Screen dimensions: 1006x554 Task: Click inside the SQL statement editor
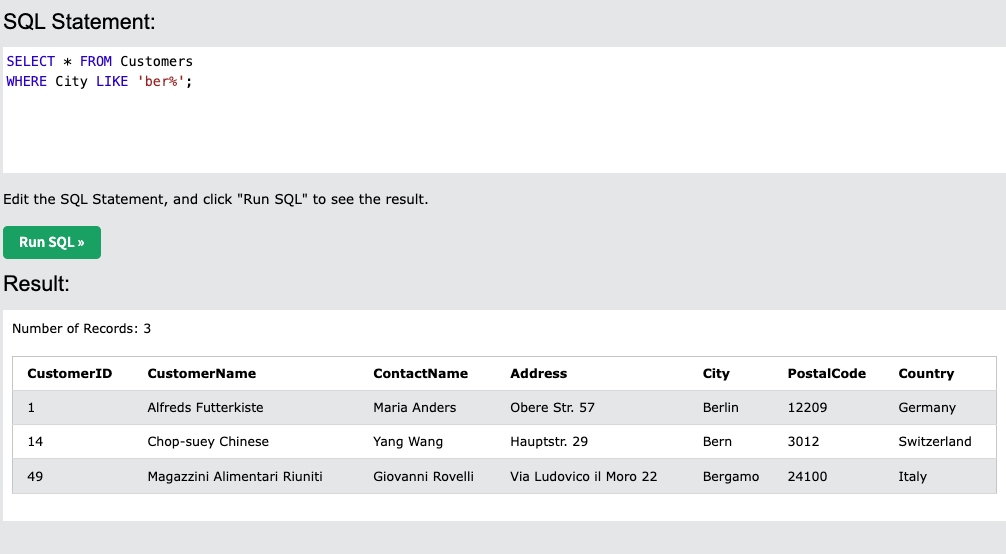click(x=503, y=110)
